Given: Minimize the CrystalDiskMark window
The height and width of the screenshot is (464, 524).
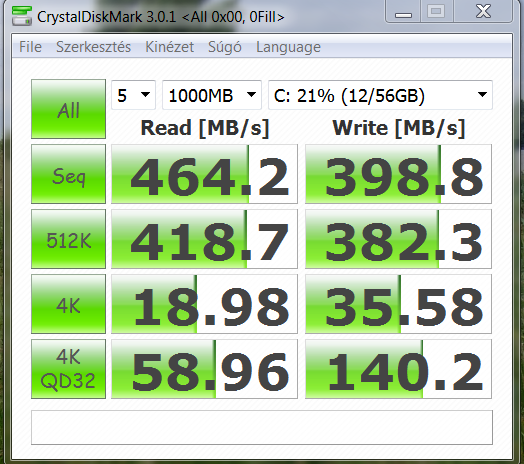Looking at the screenshot, I should pos(403,12).
